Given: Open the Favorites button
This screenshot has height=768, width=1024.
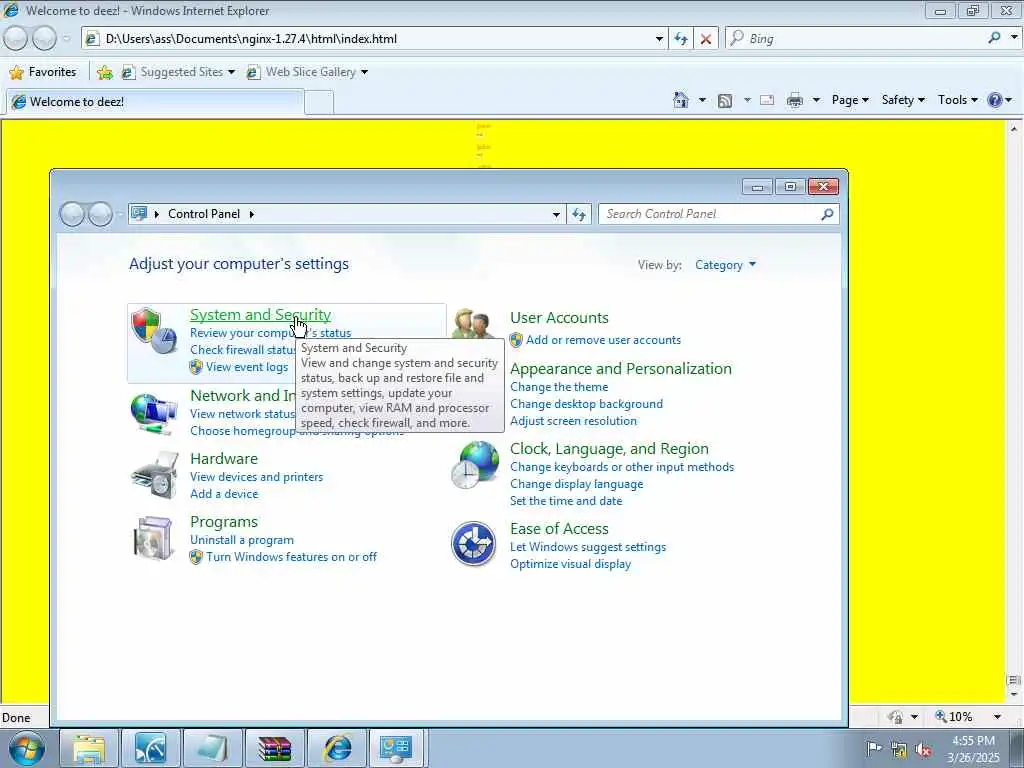Looking at the screenshot, I should [44, 72].
